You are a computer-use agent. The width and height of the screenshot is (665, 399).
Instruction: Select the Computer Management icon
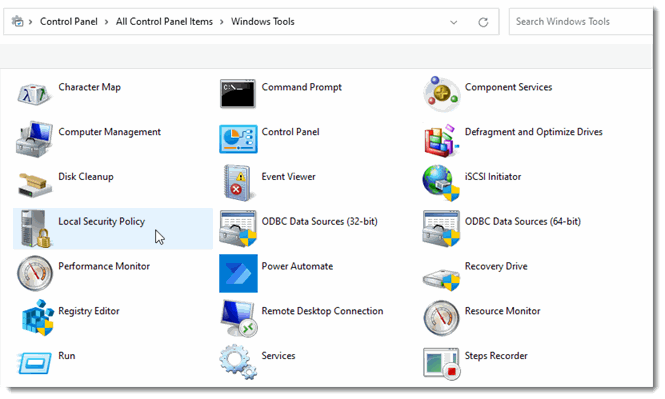34,139
